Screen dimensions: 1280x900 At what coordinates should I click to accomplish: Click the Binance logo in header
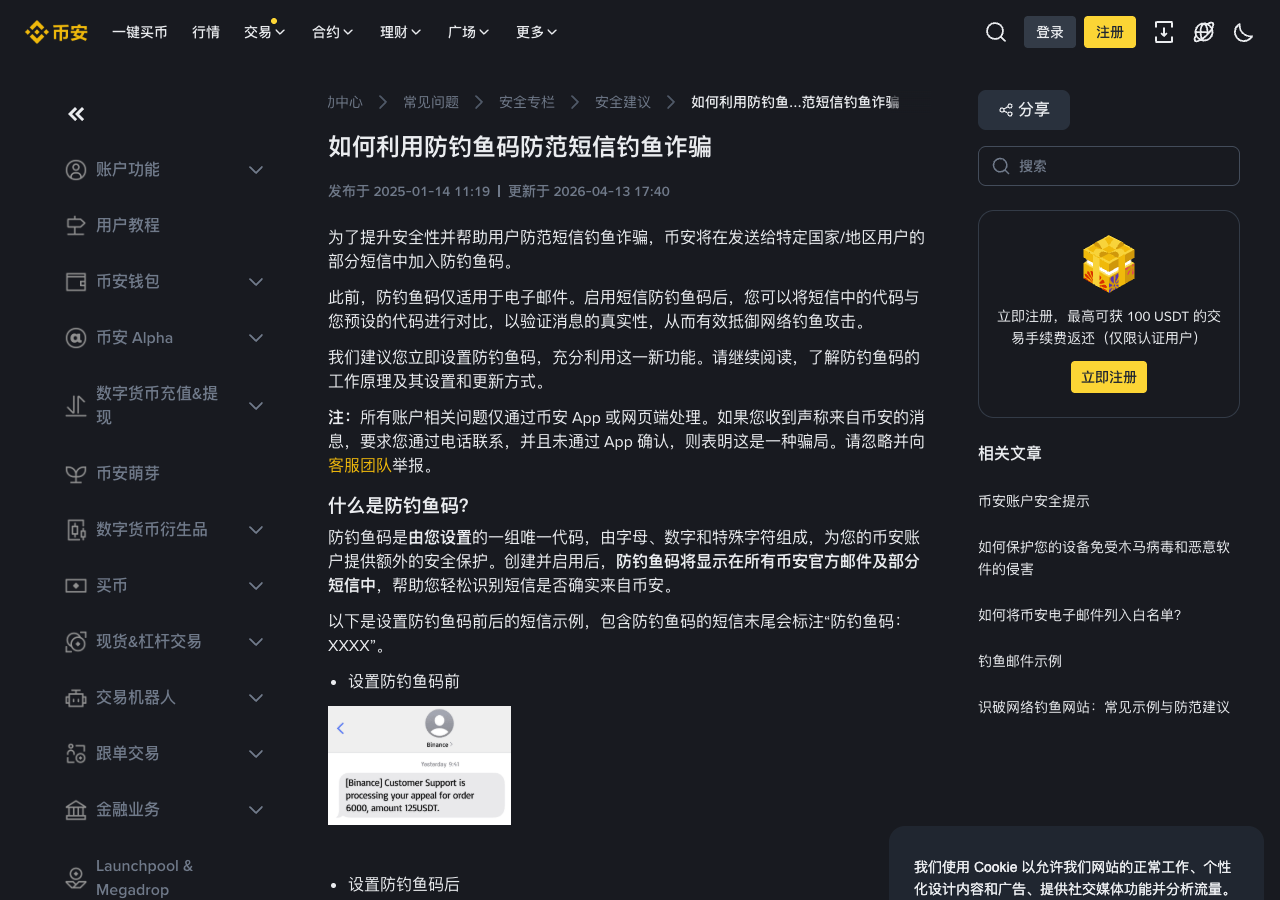point(56,32)
